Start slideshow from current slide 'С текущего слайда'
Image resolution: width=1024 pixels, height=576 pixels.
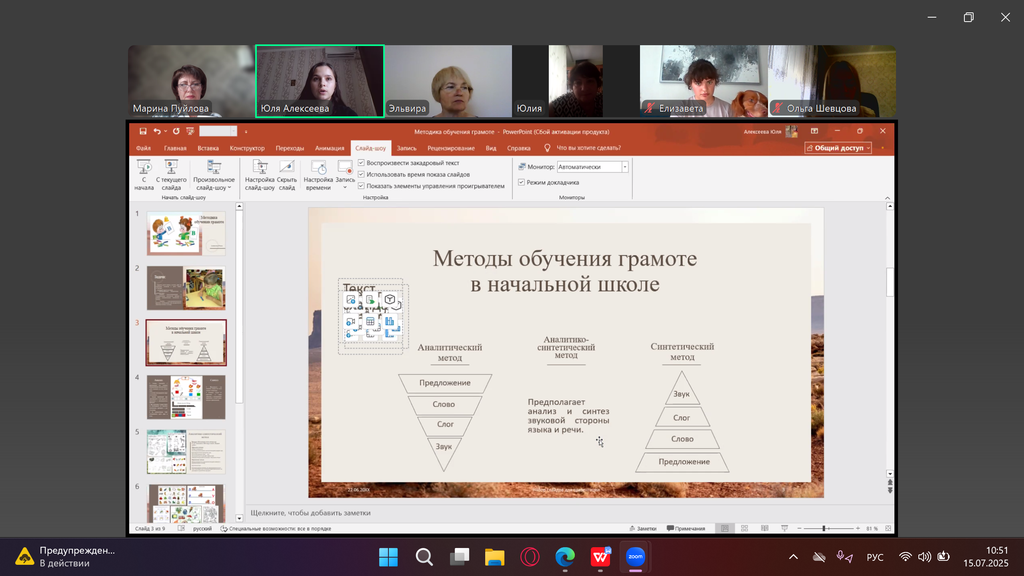[x=171, y=168]
